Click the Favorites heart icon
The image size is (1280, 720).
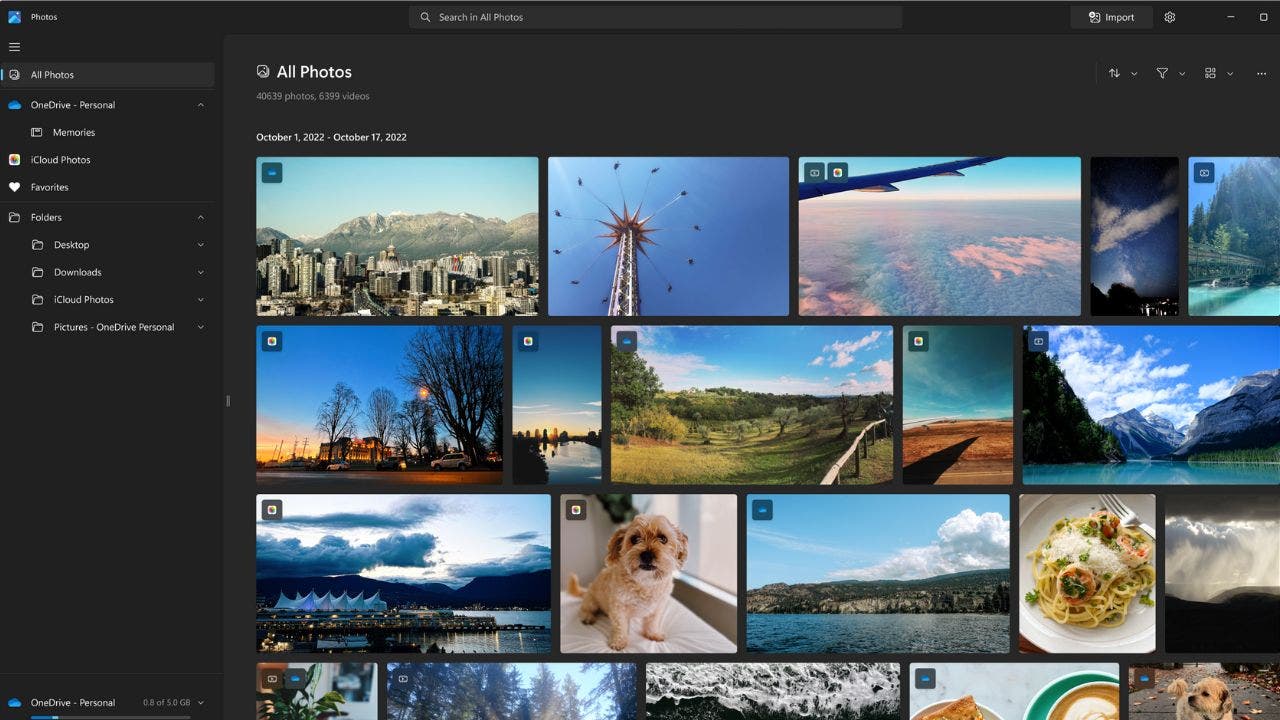14,187
